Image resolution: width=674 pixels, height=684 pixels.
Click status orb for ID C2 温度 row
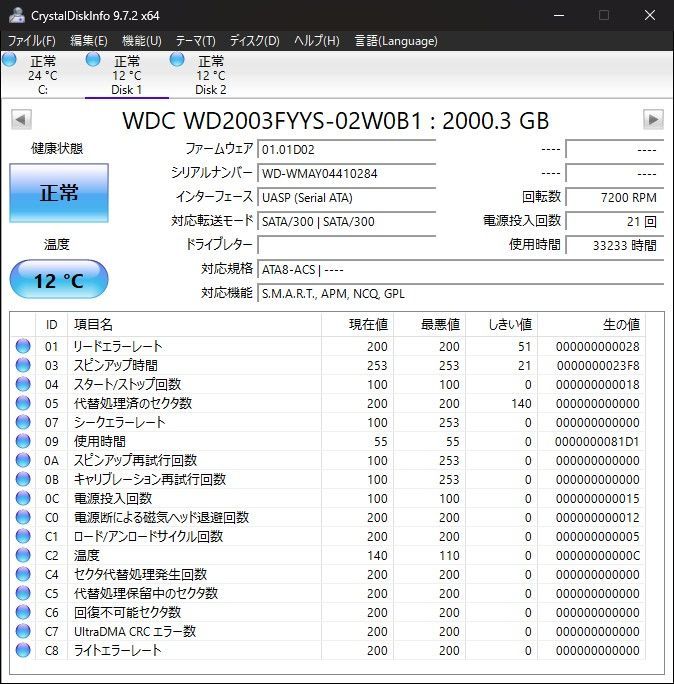pyautogui.click(x=23, y=555)
